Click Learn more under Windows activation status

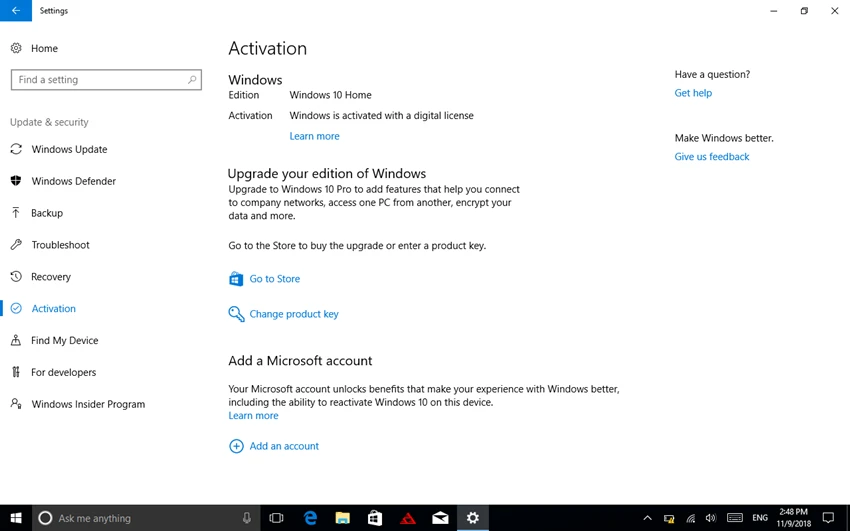tap(314, 136)
